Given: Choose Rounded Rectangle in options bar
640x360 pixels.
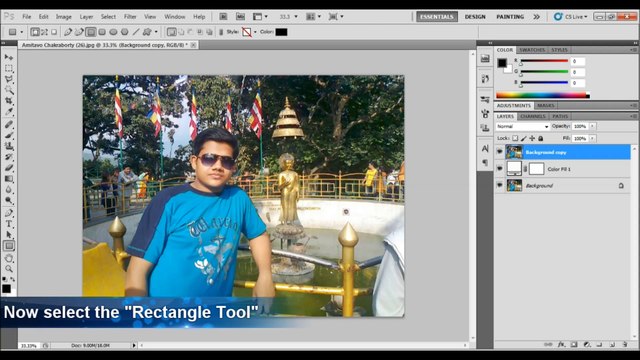Looking at the screenshot, I should click(x=102, y=32).
